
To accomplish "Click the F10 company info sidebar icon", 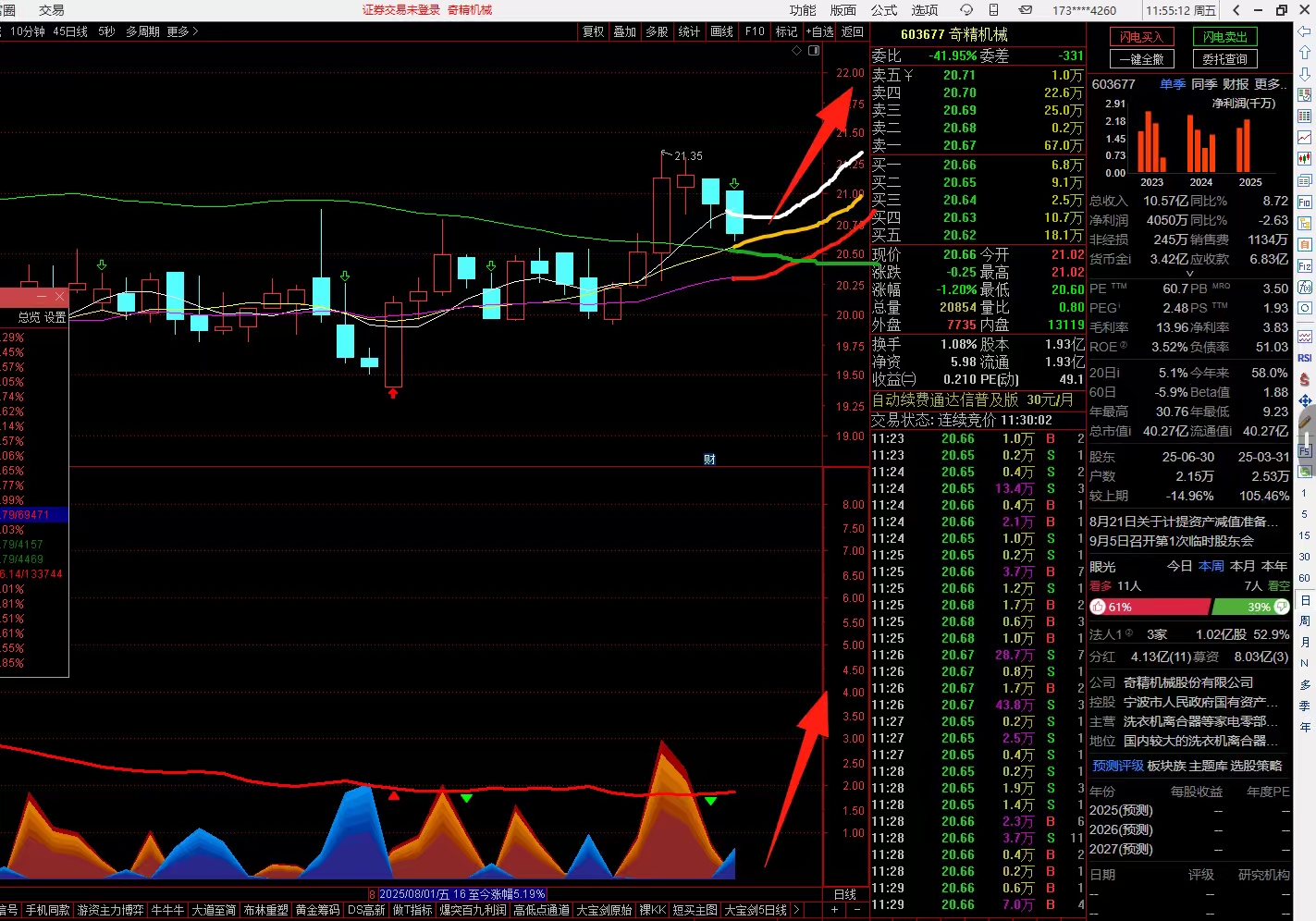I will point(1305,202).
